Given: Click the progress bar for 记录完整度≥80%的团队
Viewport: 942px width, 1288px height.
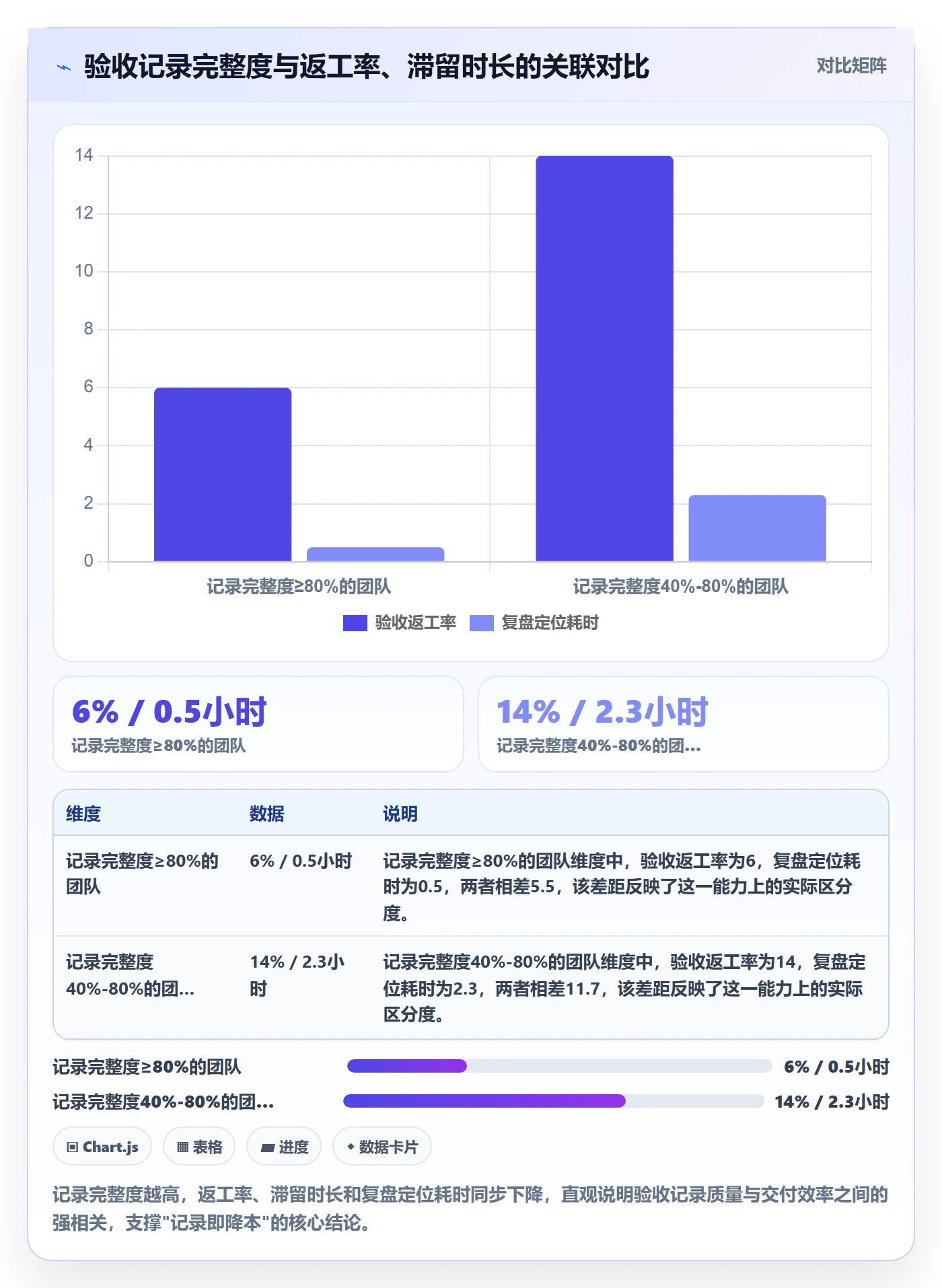Looking at the screenshot, I should [559, 1066].
